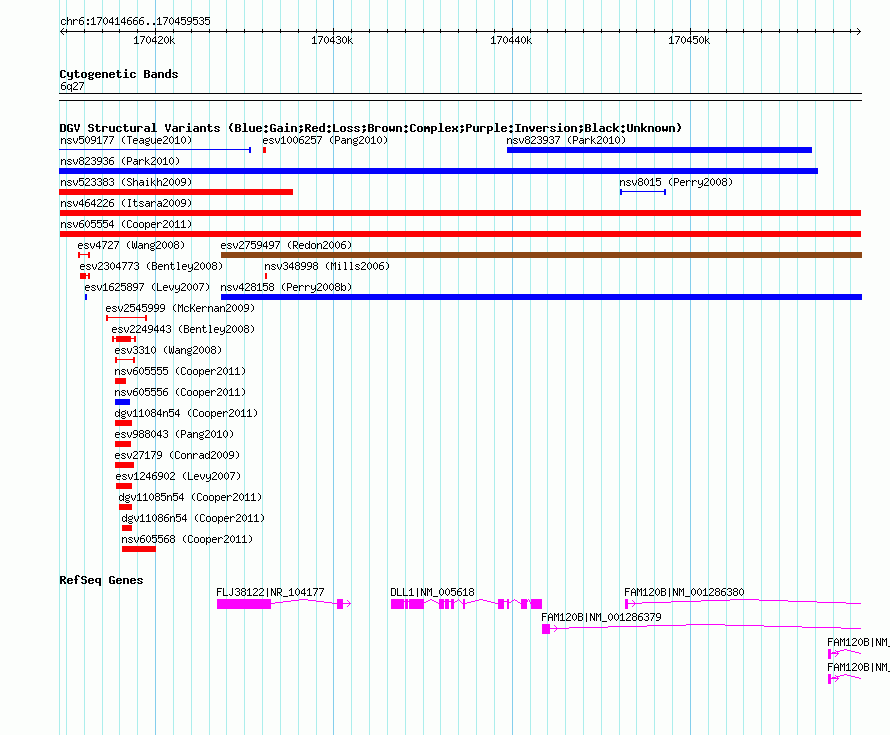Select the esv3310 (Wang2008) label

click(x=168, y=350)
